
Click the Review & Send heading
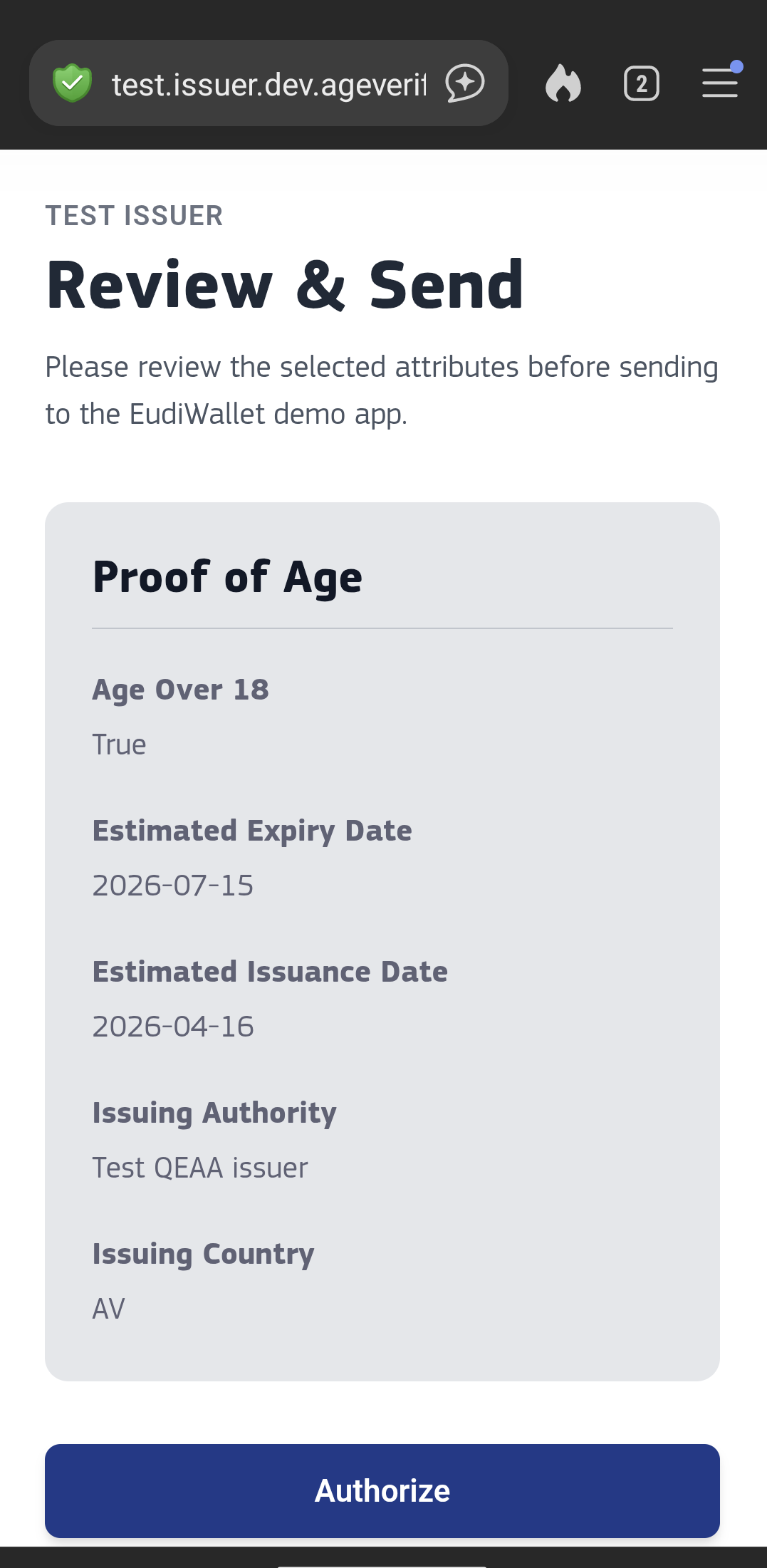285,286
